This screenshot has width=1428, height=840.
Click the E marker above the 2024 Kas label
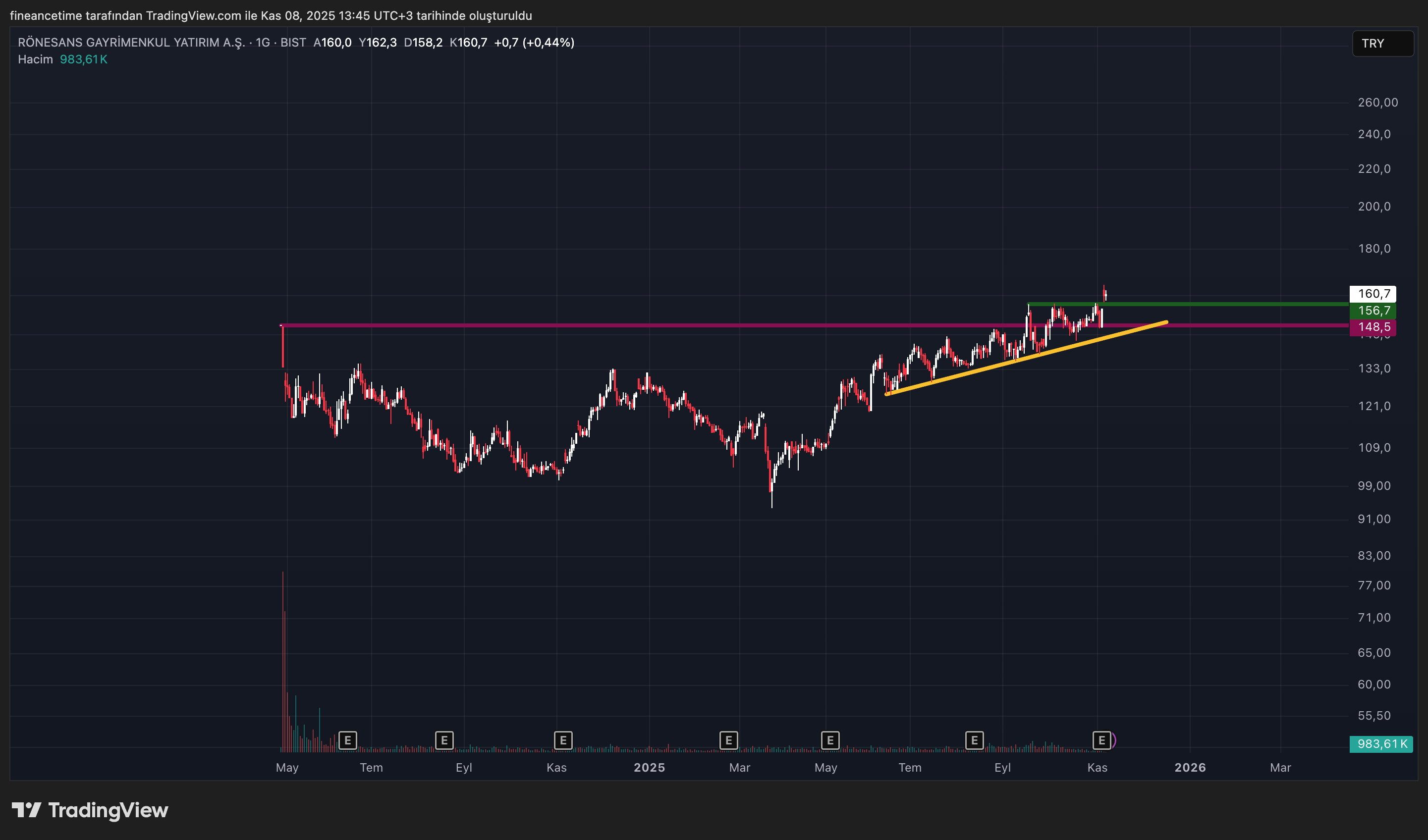pos(563,740)
